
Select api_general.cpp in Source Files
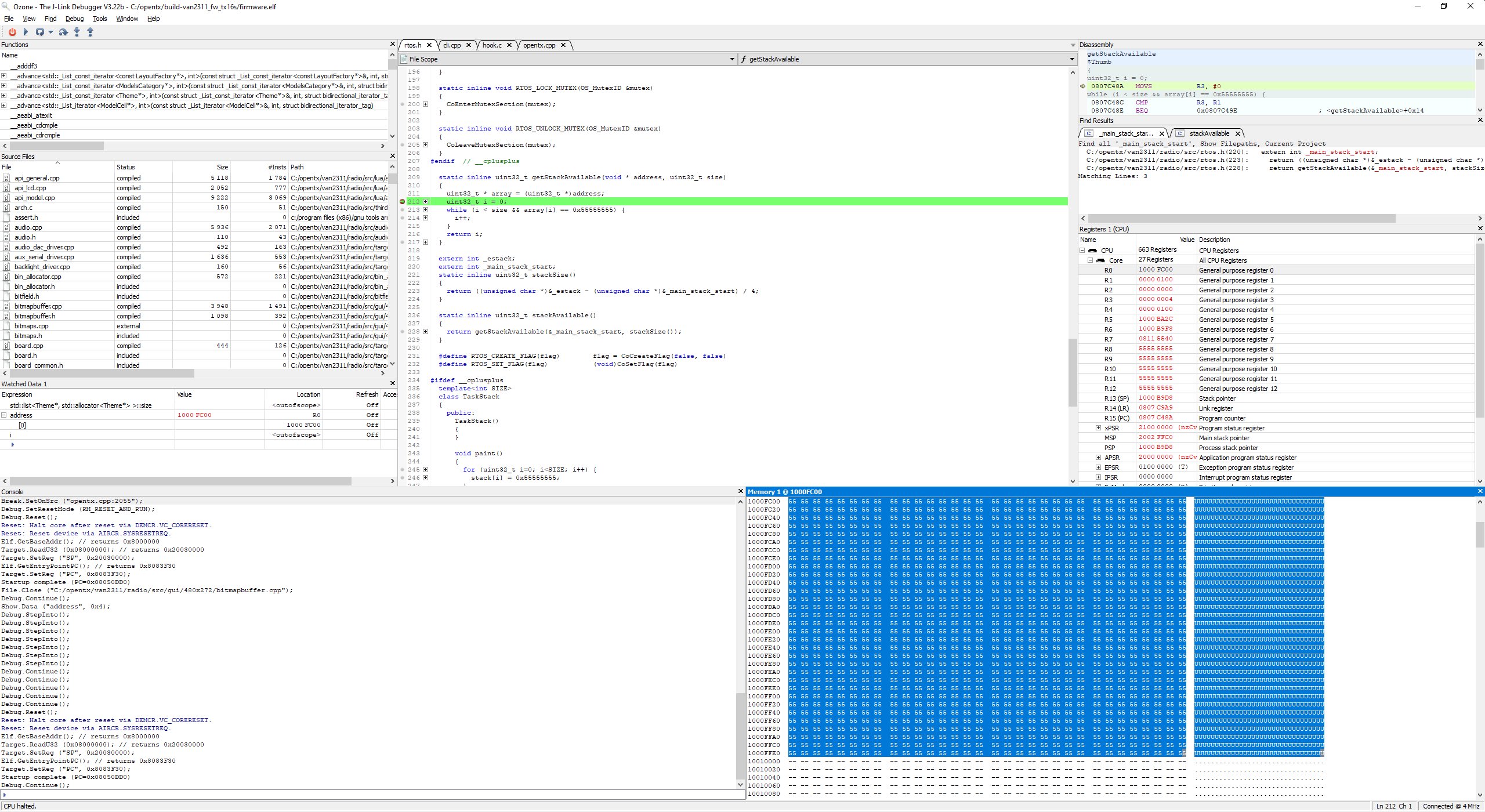point(37,178)
